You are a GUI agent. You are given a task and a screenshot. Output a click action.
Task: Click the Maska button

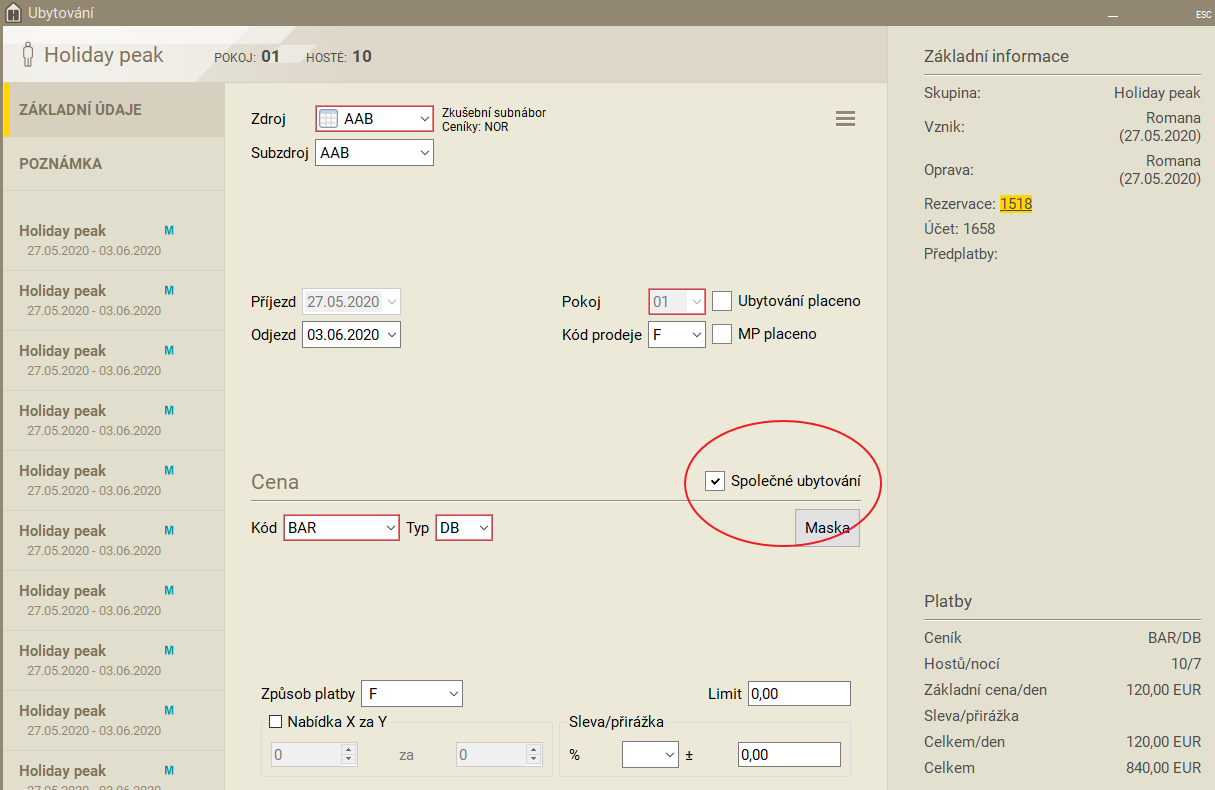(827, 528)
